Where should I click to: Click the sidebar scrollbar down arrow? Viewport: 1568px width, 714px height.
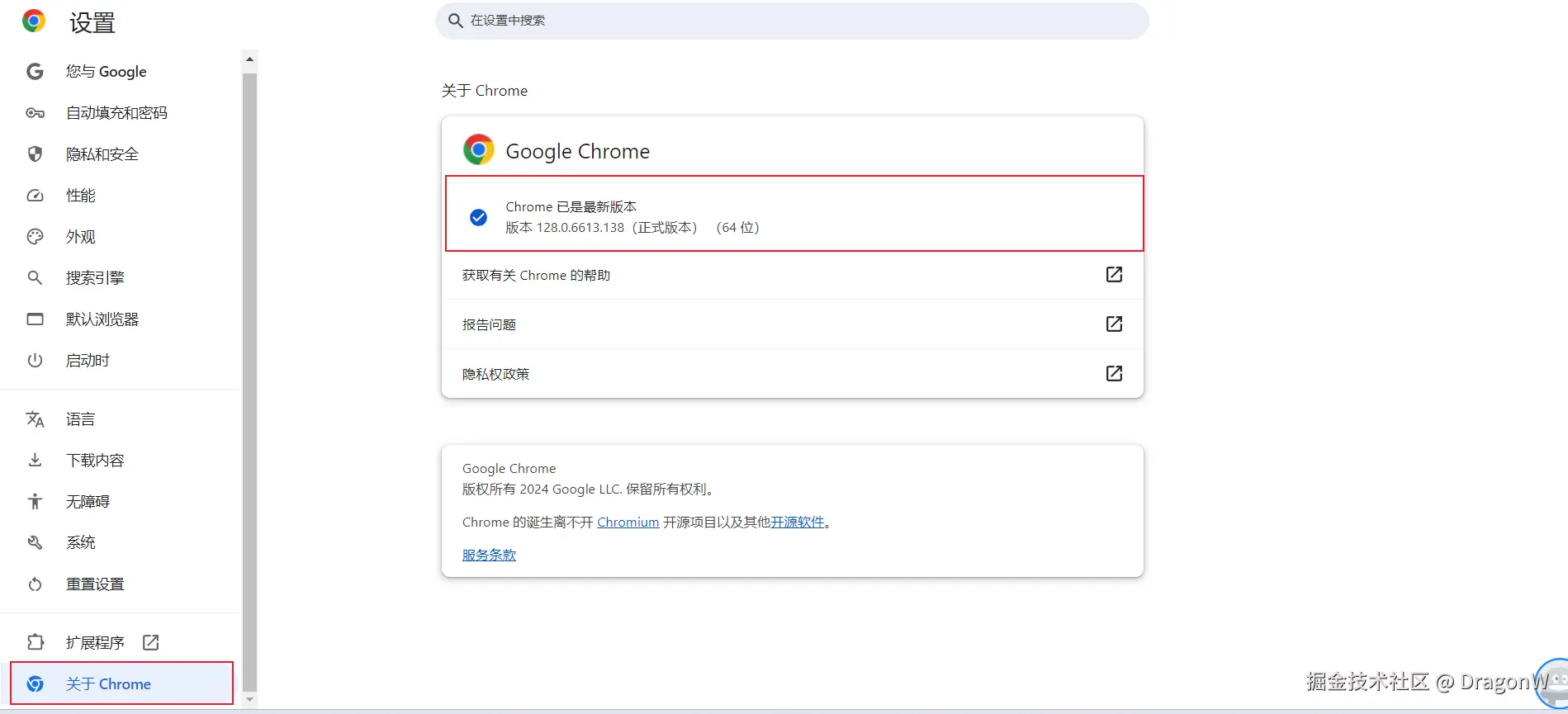[250, 700]
